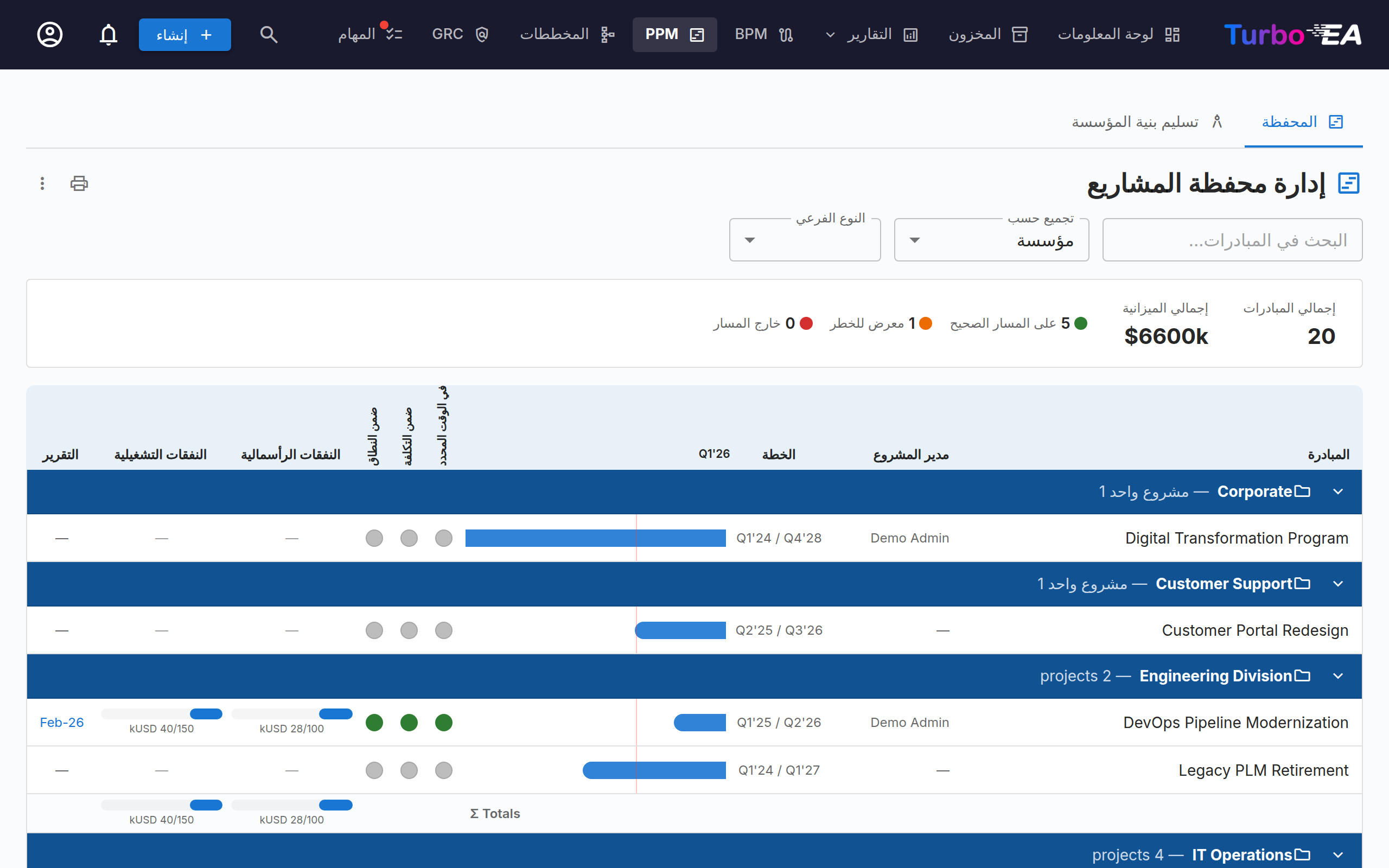
Task: Open Customer Portal Redesign initiative
Action: [1254, 630]
